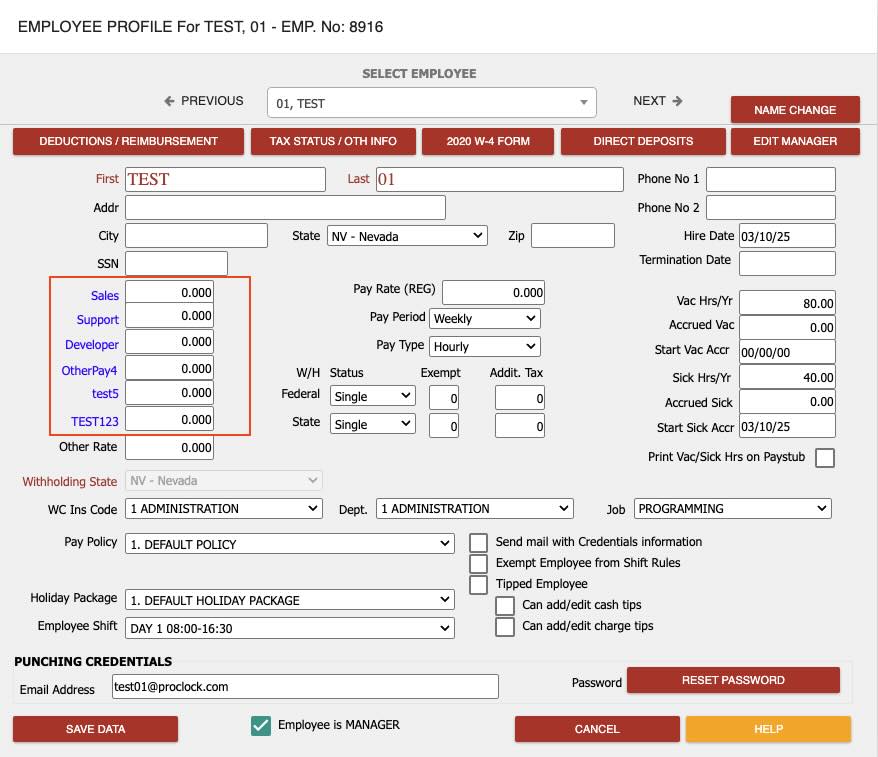Open the Select Employee dropdown
This screenshot has height=757, width=878.
point(432,102)
